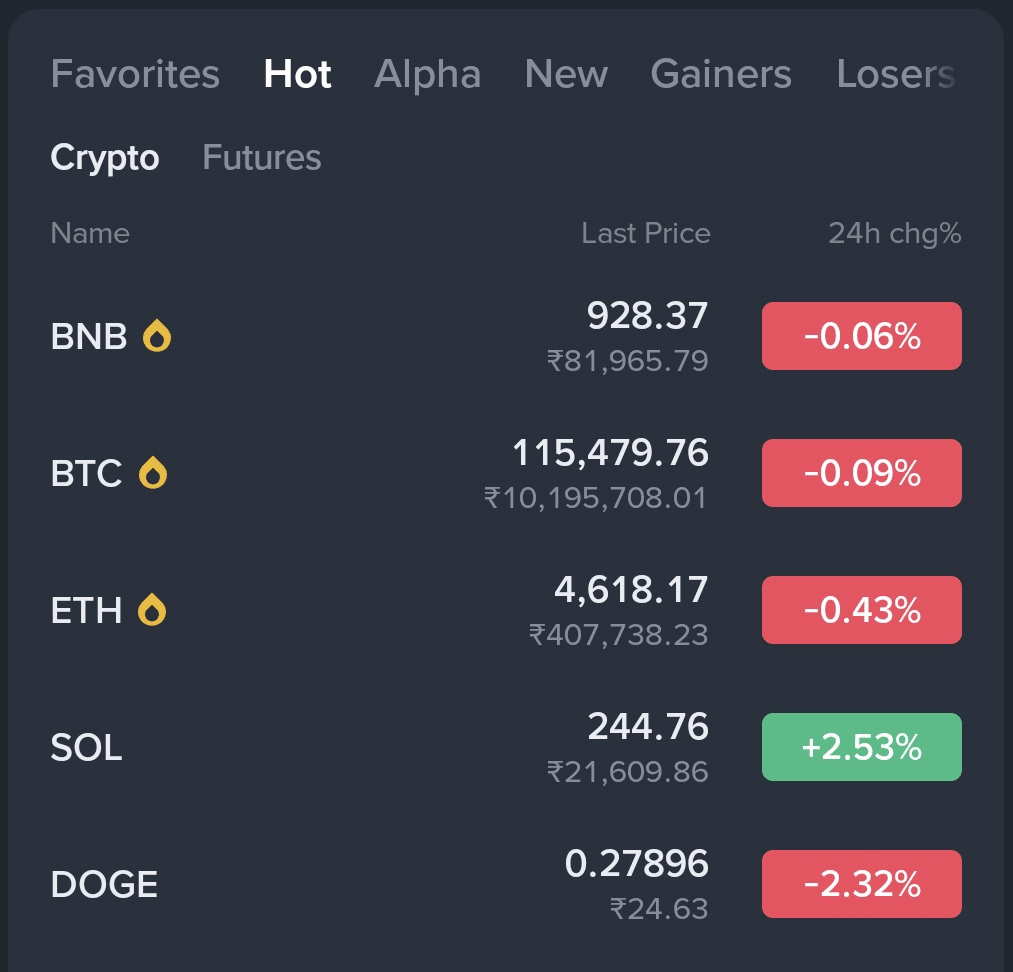Screen dimensions: 1013x972
Task: Sort by Last Price header
Action: pos(645,233)
